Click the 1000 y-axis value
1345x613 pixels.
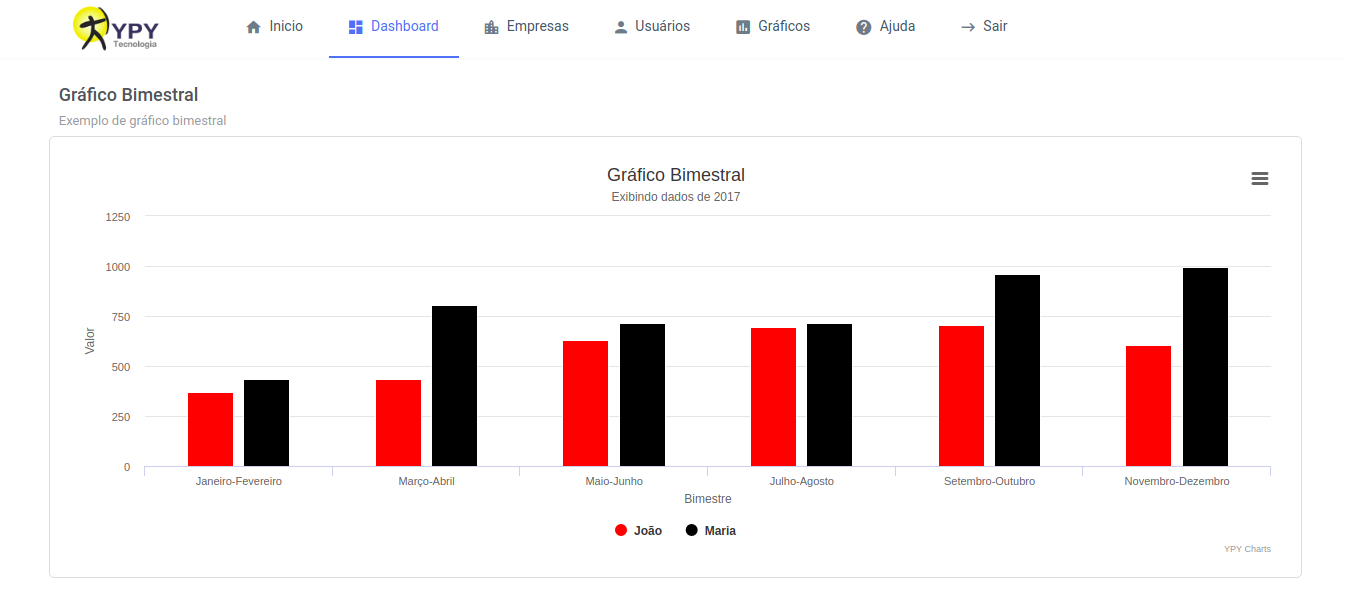click(118, 267)
